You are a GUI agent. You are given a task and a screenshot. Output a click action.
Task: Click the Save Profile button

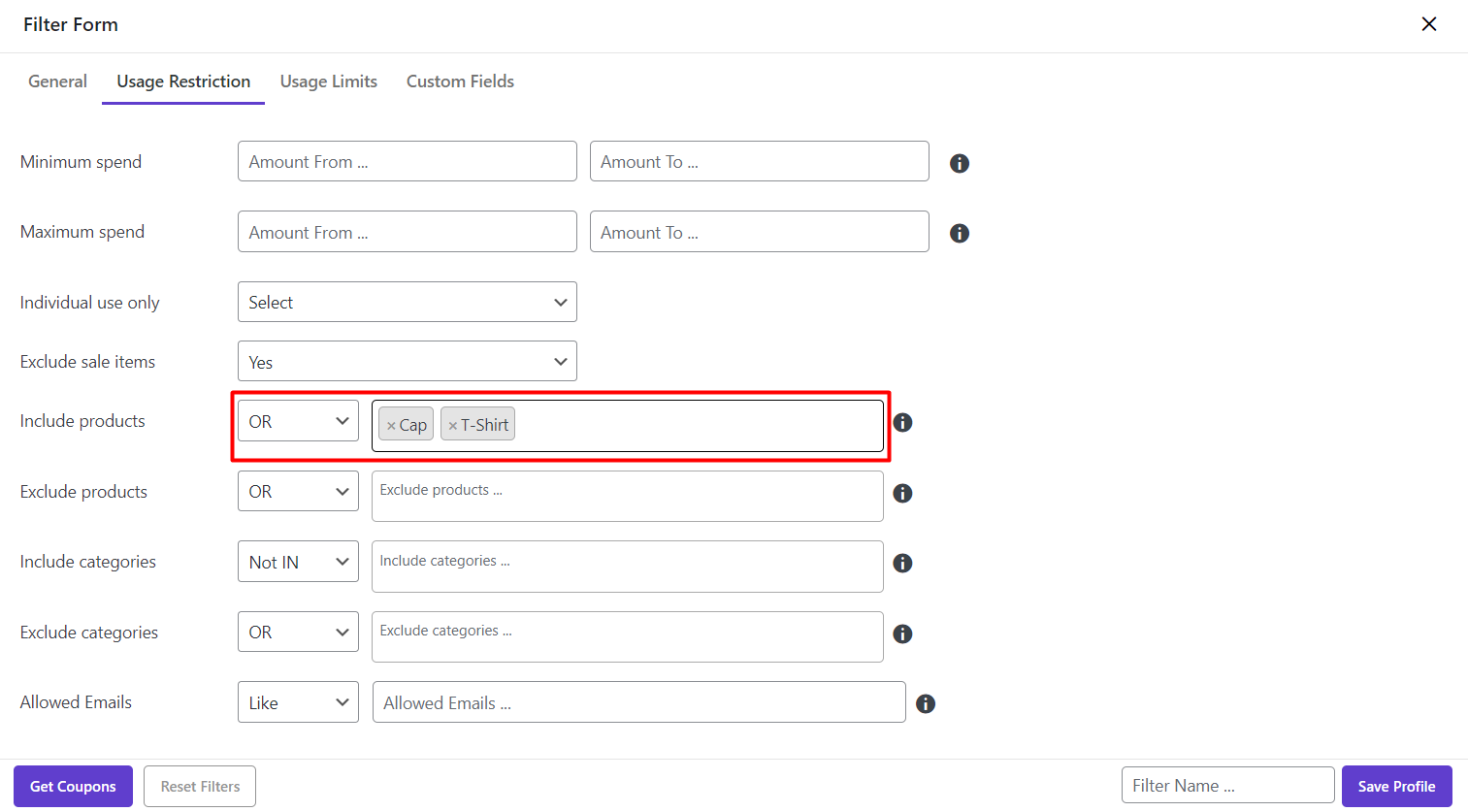pyautogui.click(x=1395, y=786)
